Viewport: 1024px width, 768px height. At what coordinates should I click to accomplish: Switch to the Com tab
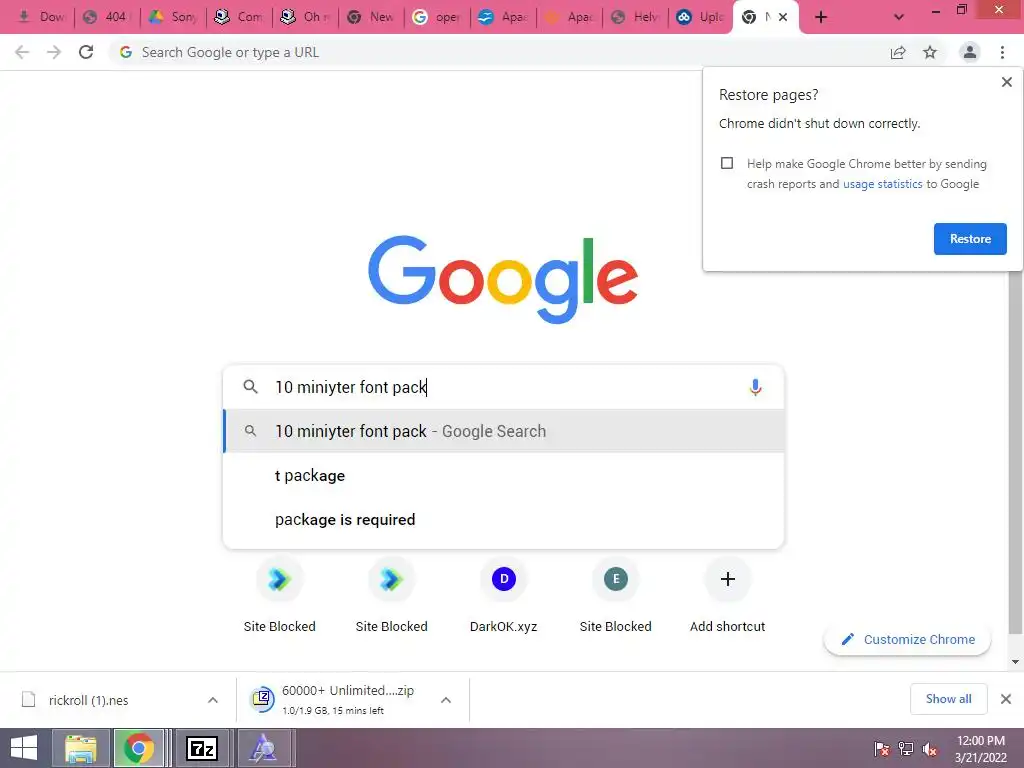[239, 17]
